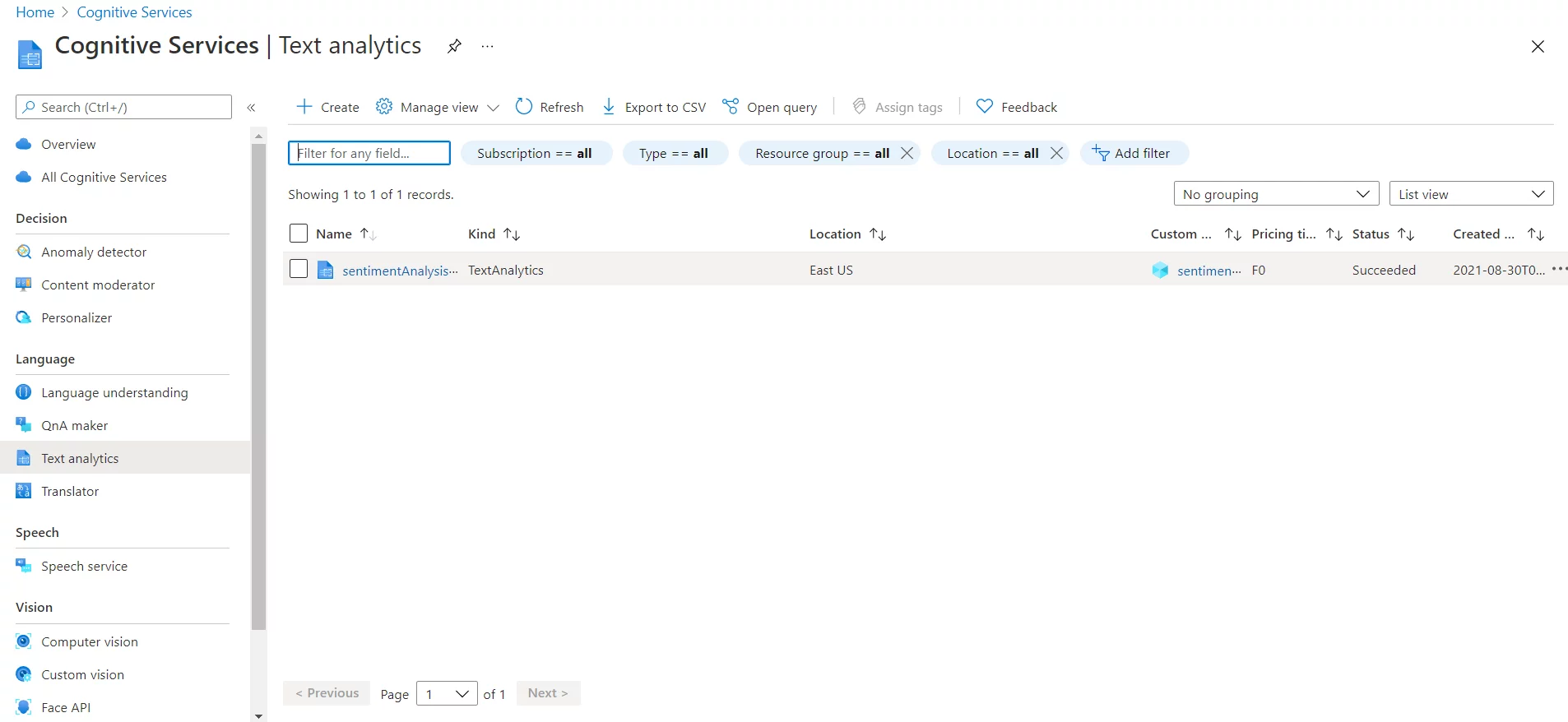Click the sidebar scroll down arrow
The image size is (1568, 722).
[x=259, y=715]
